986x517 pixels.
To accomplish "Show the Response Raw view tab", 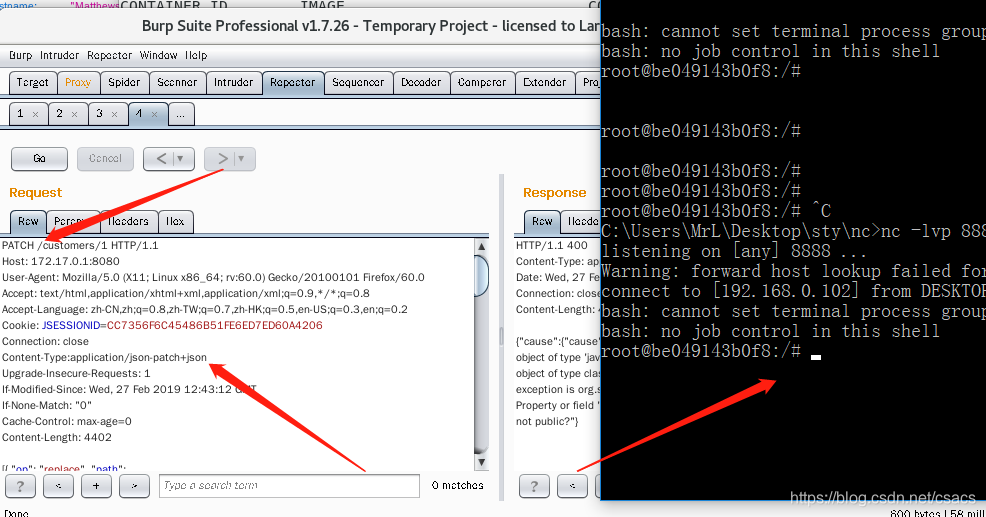I will (542, 221).
